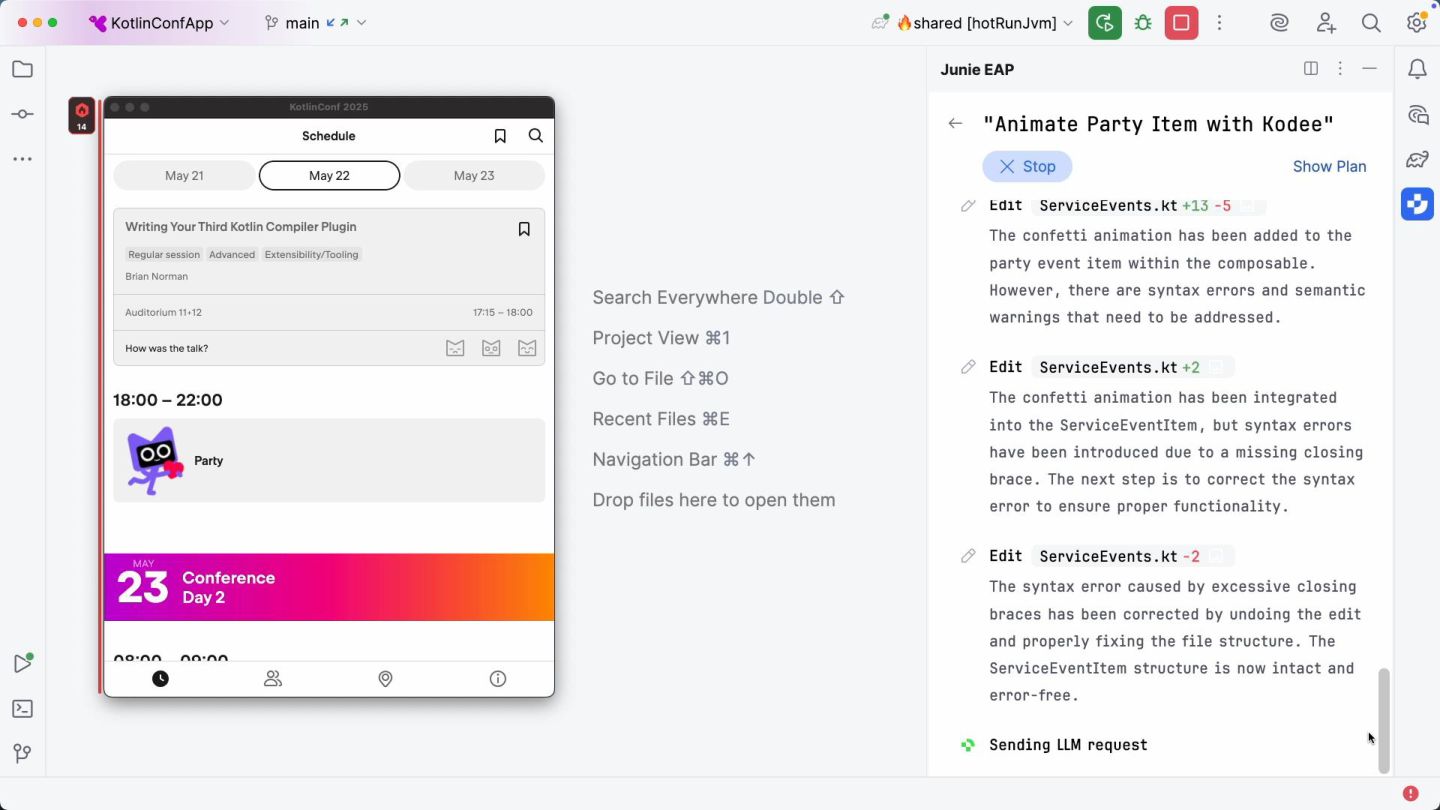Open the AI assistant spiral icon in toolbar
The image size is (1440, 810).
pyautogui.click(x=1279, y=23)
